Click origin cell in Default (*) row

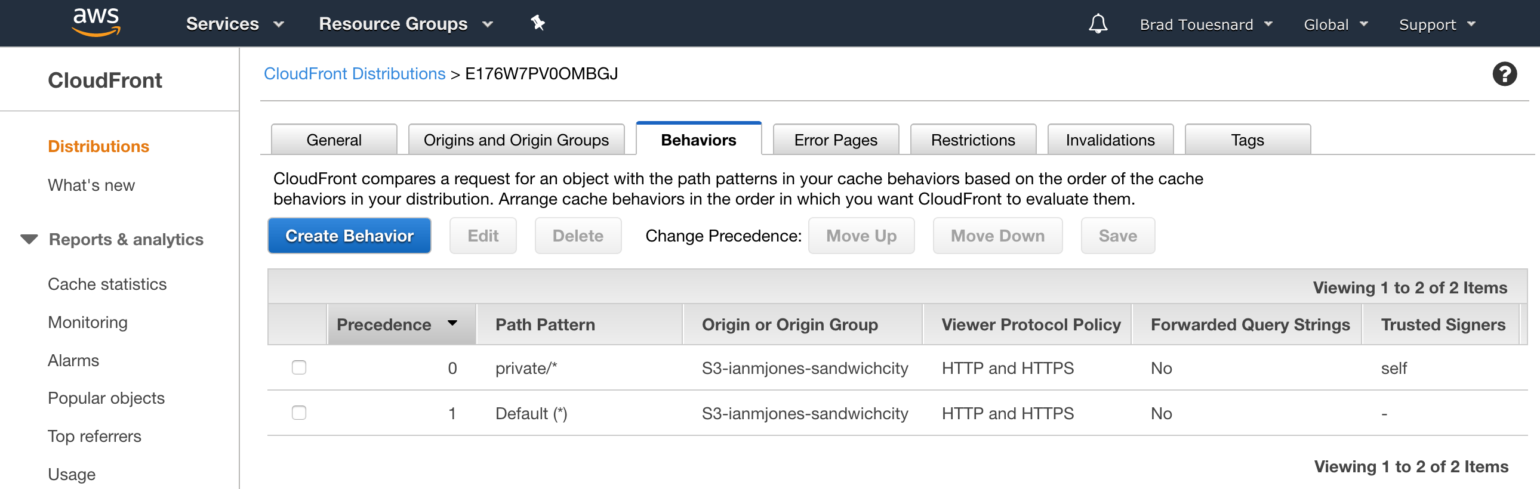point(805,413)
